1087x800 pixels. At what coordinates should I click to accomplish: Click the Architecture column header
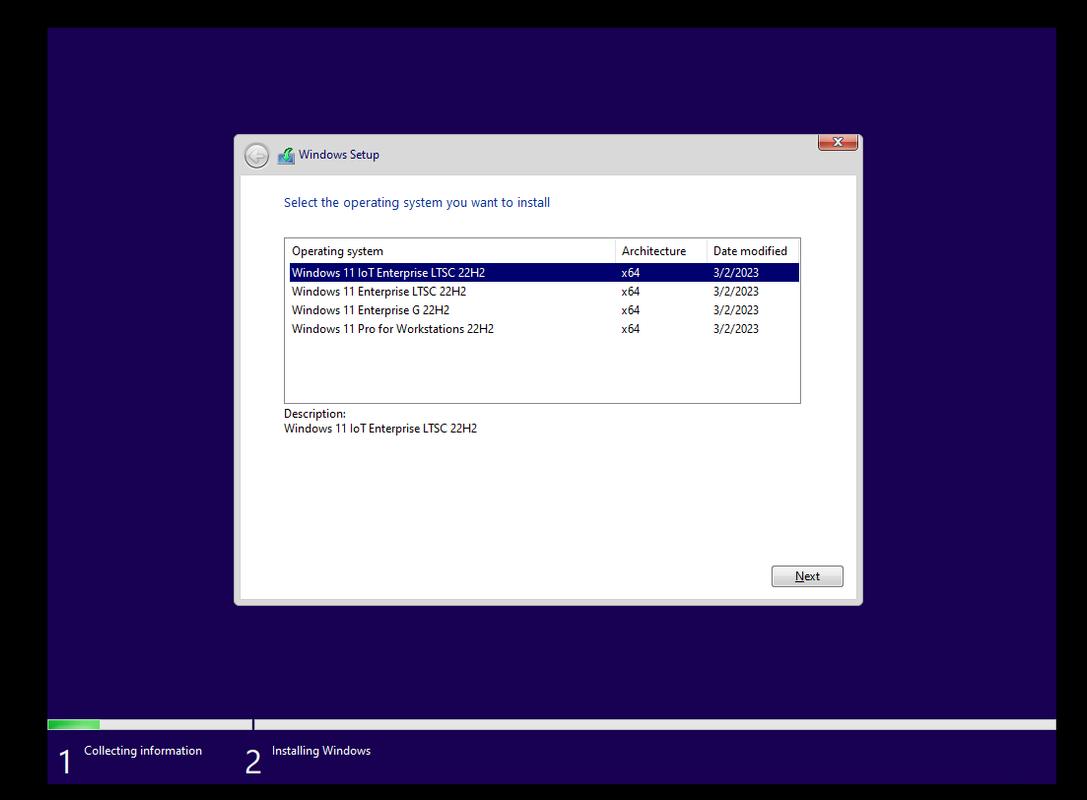click(x=661, y=251)
